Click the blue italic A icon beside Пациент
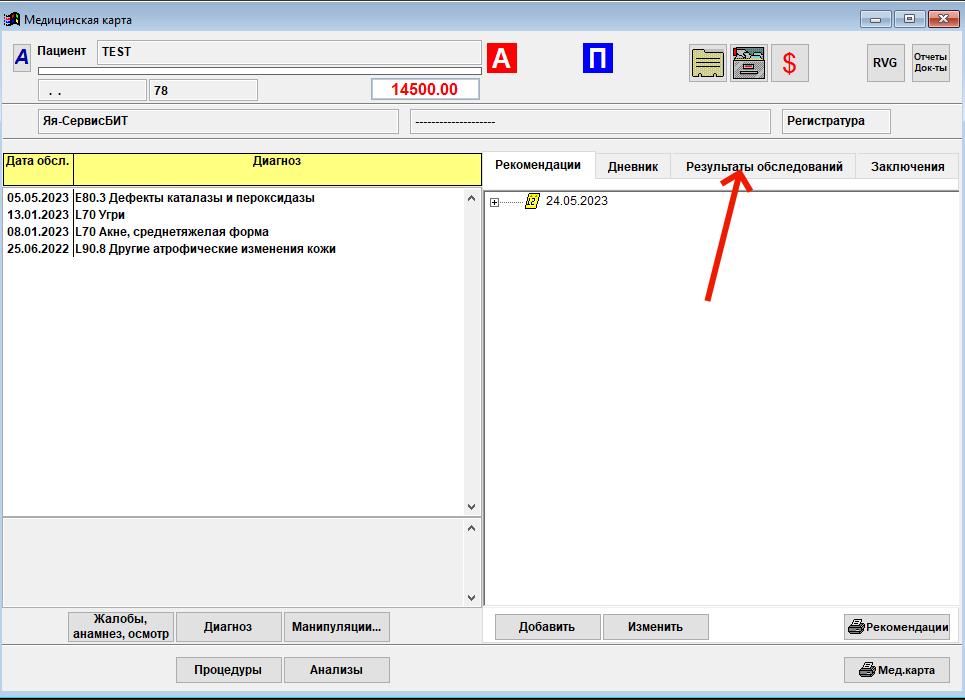This screenshot has width=965, height=700. pos(21,58)
